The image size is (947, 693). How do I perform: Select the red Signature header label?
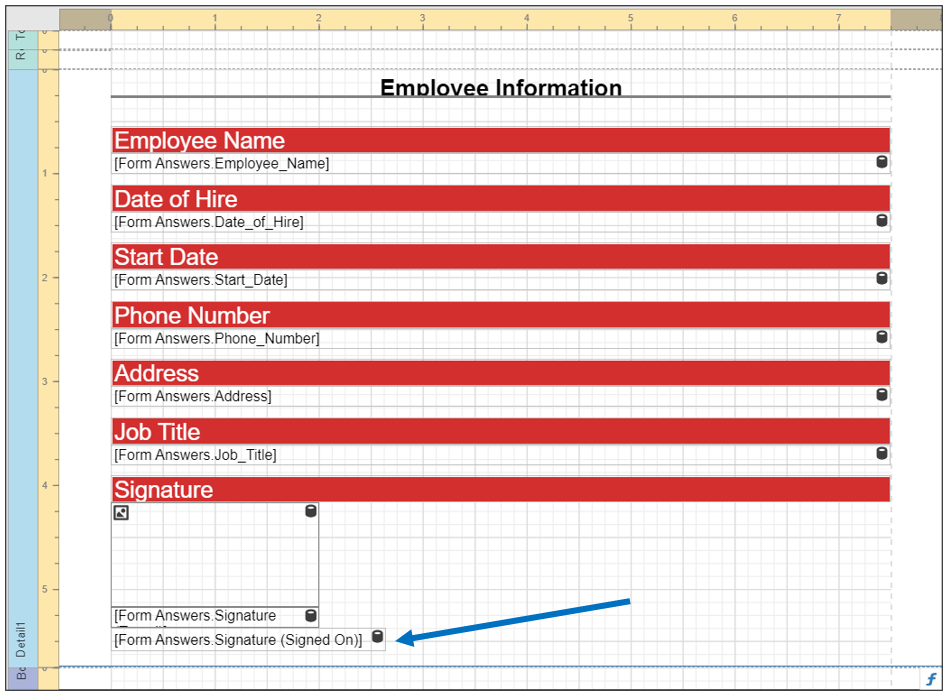(x=501, y=489)
